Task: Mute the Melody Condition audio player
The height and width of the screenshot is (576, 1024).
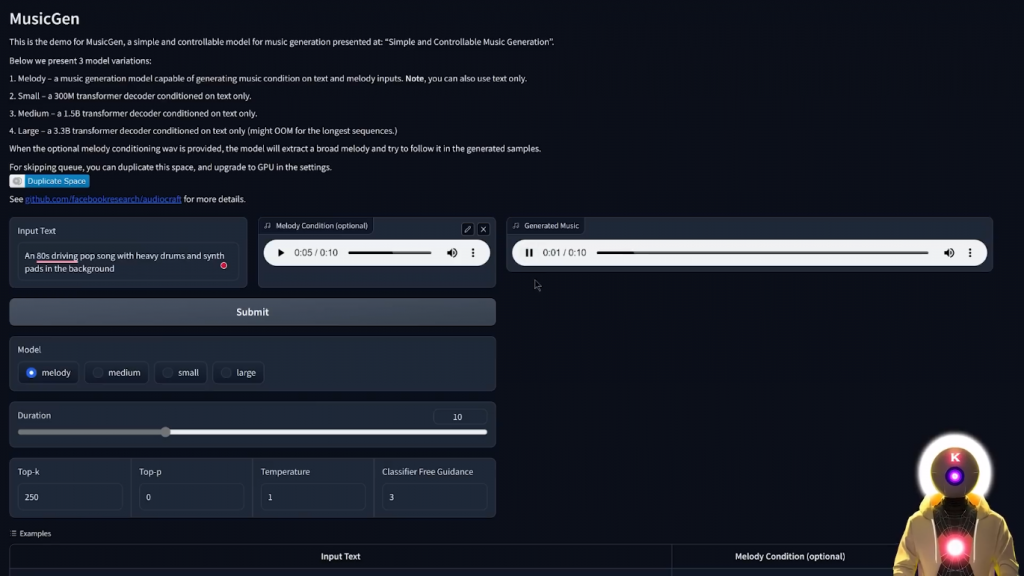Action: pos(452,253)
